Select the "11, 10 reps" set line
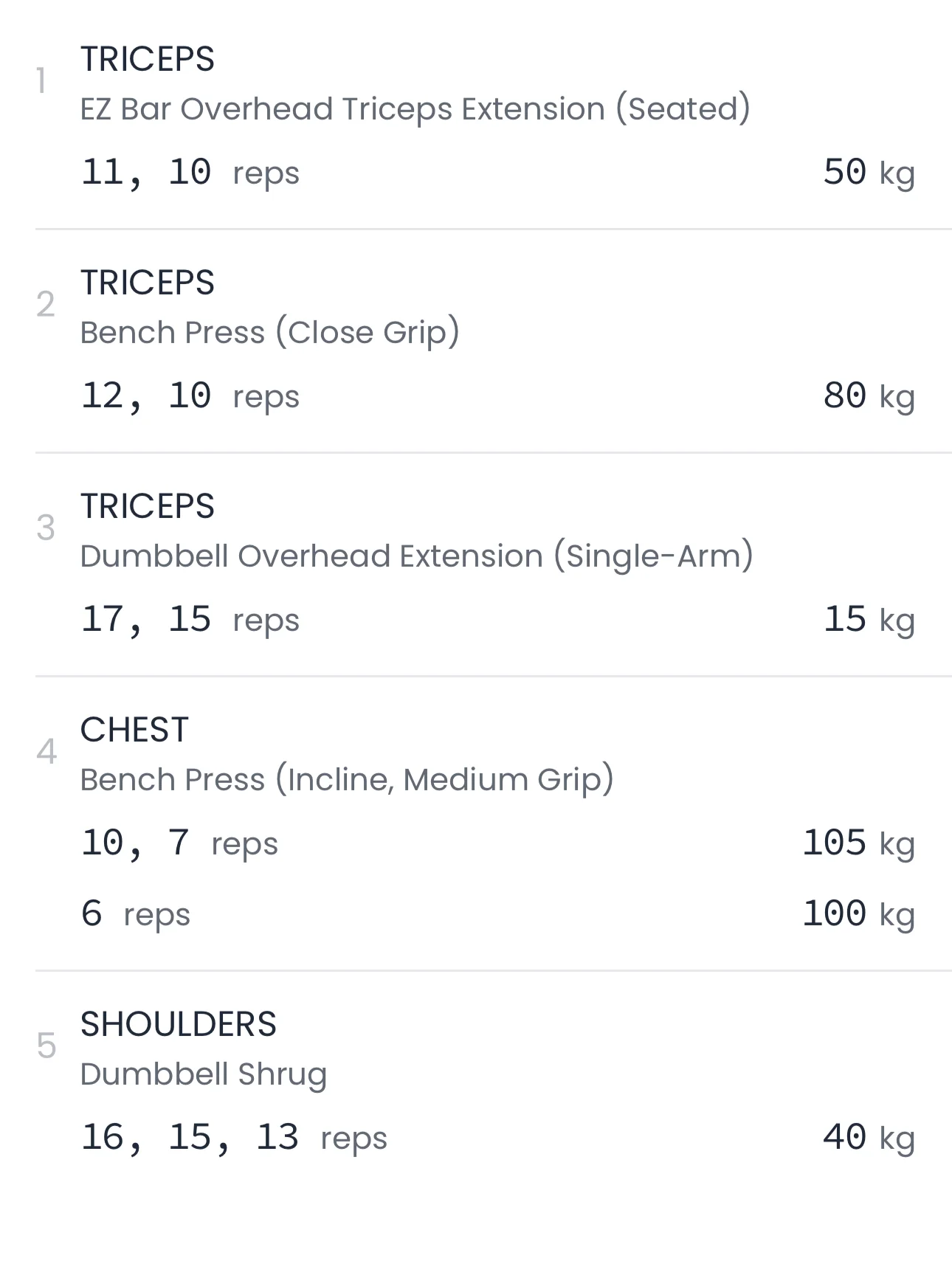The height and width of the screenshot is (1264, 952). [190, 173]
